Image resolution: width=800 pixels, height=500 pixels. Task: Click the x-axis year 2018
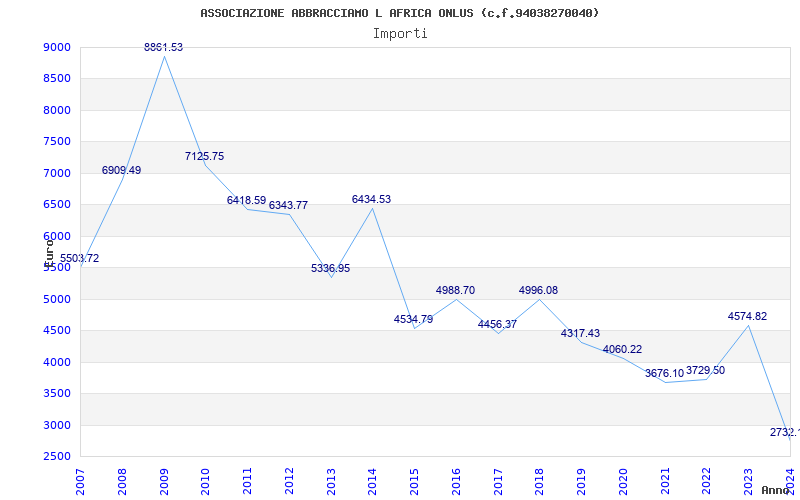[x=540, y=482]
